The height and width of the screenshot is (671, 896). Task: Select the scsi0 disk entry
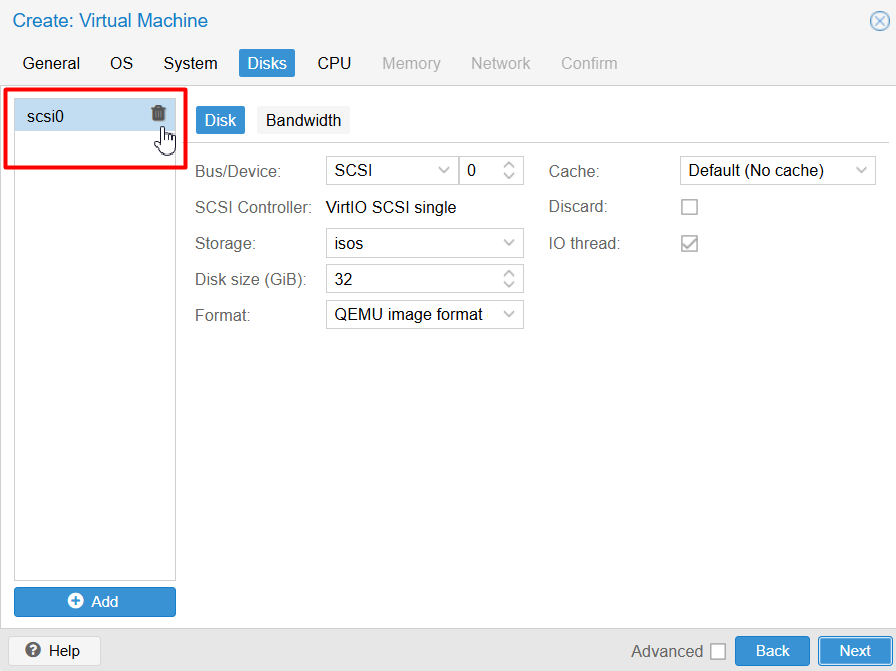coord(95,115)
